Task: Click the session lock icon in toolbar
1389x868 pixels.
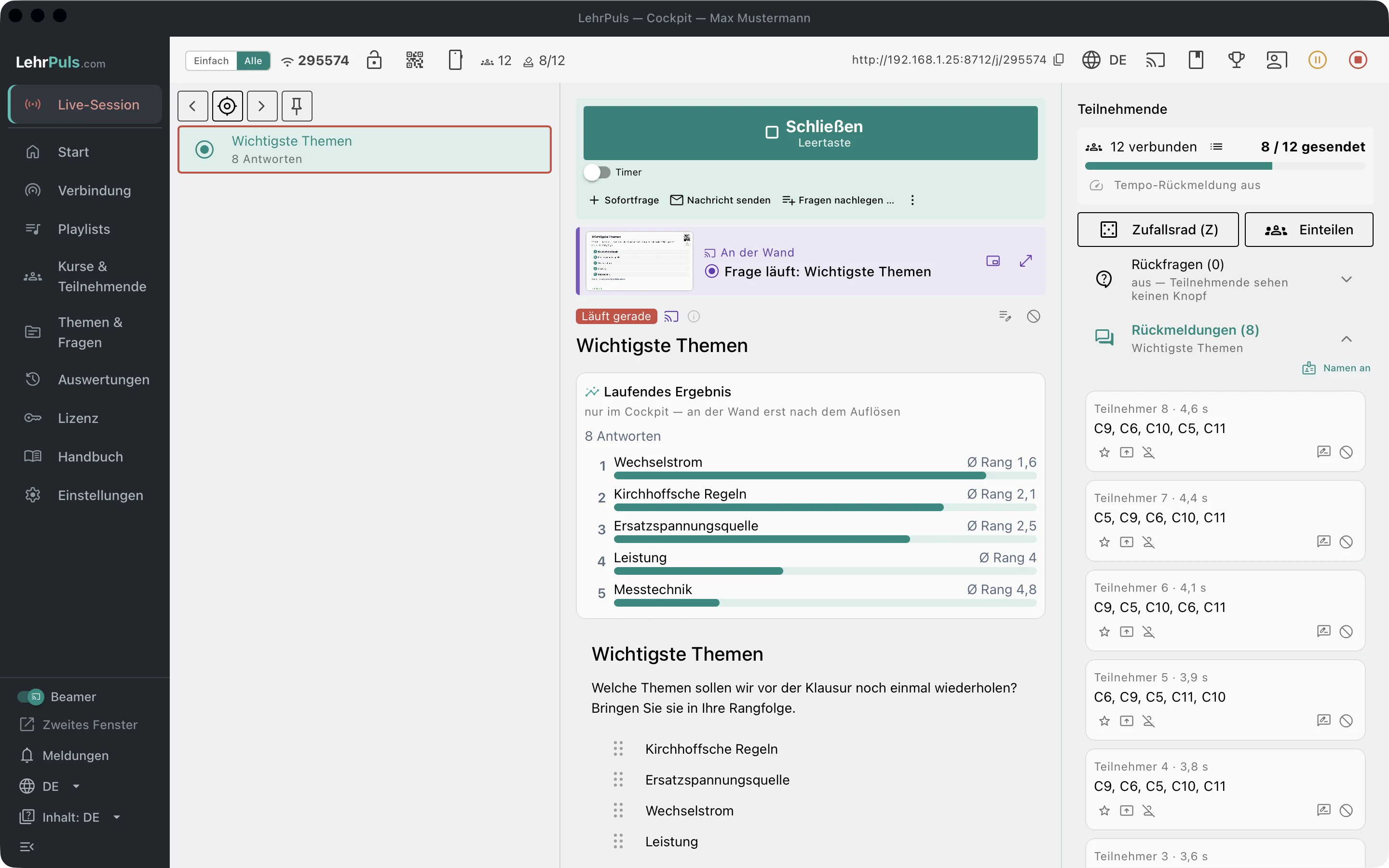Action: click(374, 60)
